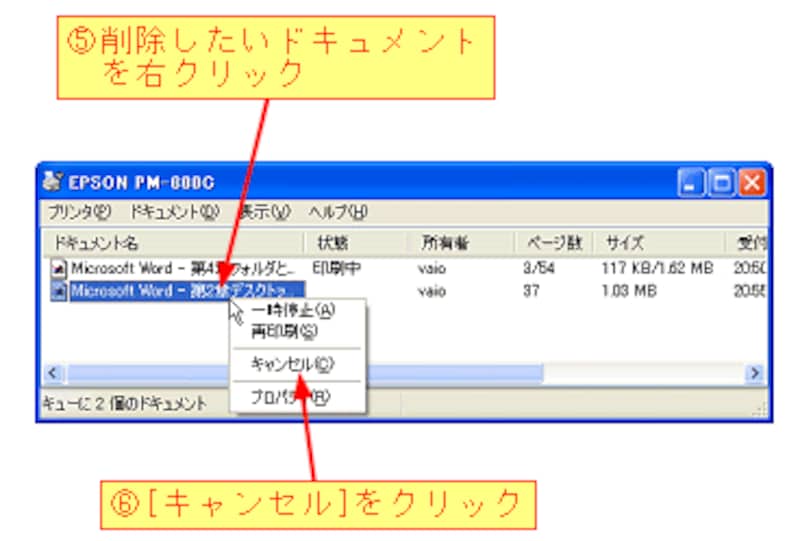Screen dimensions: 800x541
Task: Click the 1.03 MB size value
Action: (629, 290)
